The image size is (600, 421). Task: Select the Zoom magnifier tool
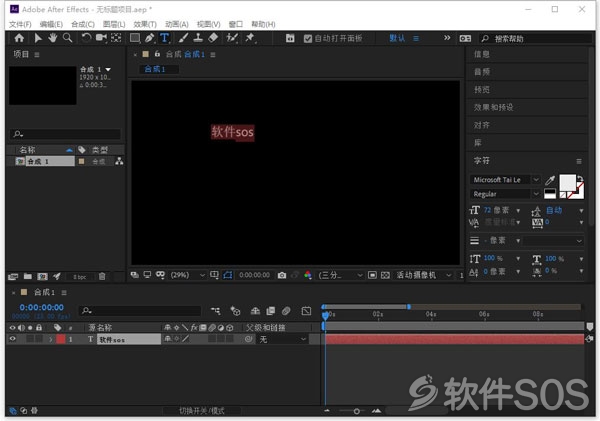point(67,38)
